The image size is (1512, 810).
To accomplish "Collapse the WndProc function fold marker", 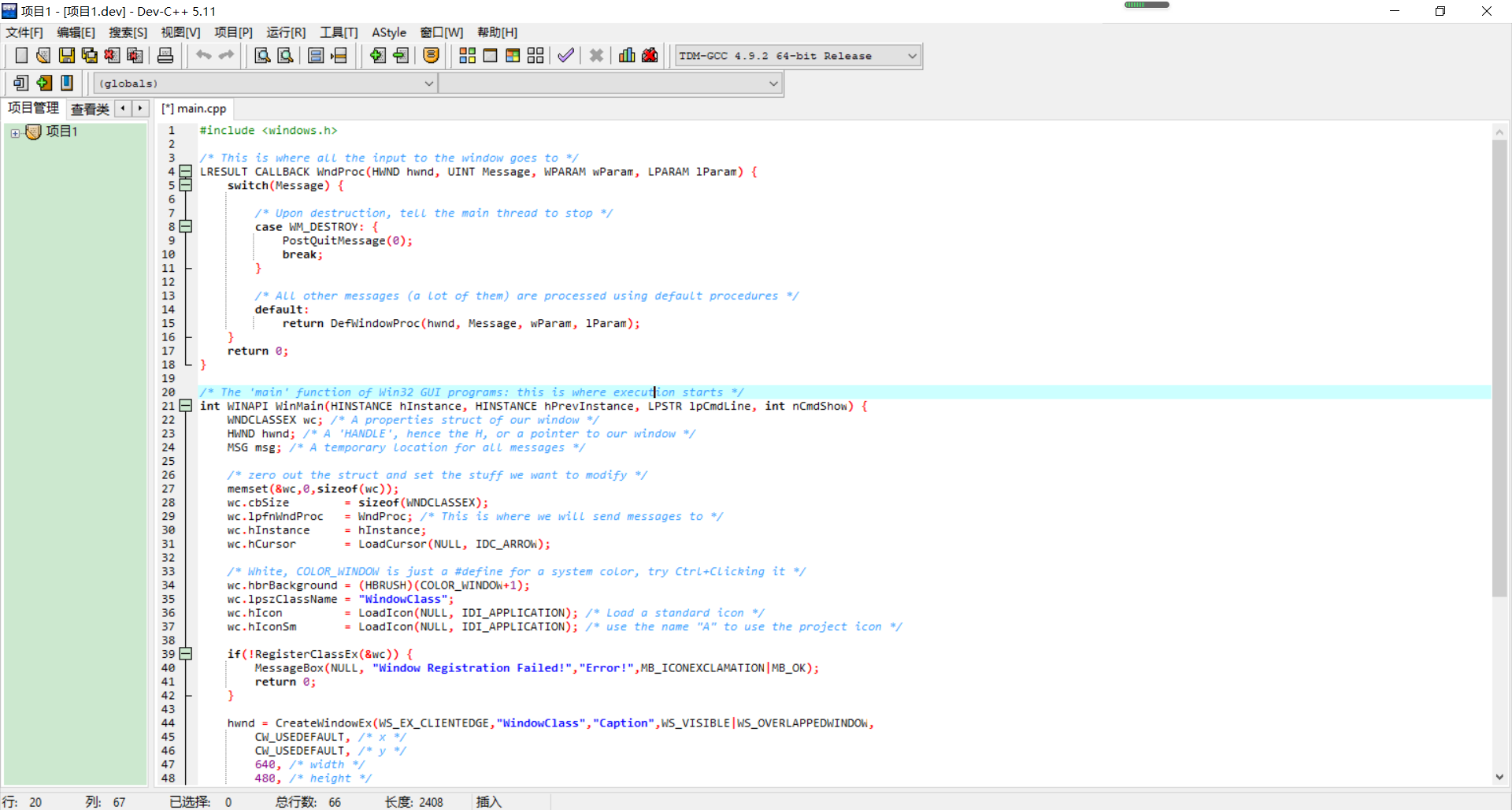I will coord(185,172).
